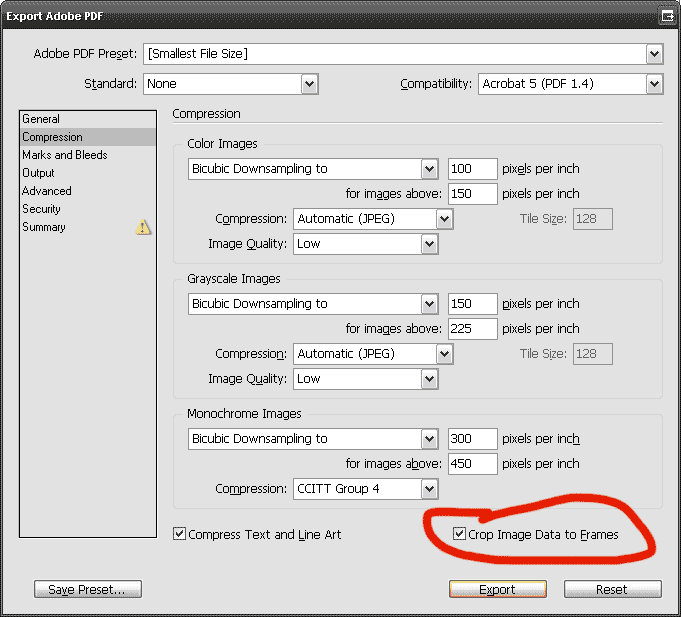681x617 pixels.
Task: Select the Compression panel in sidebar
Action: 88,137
